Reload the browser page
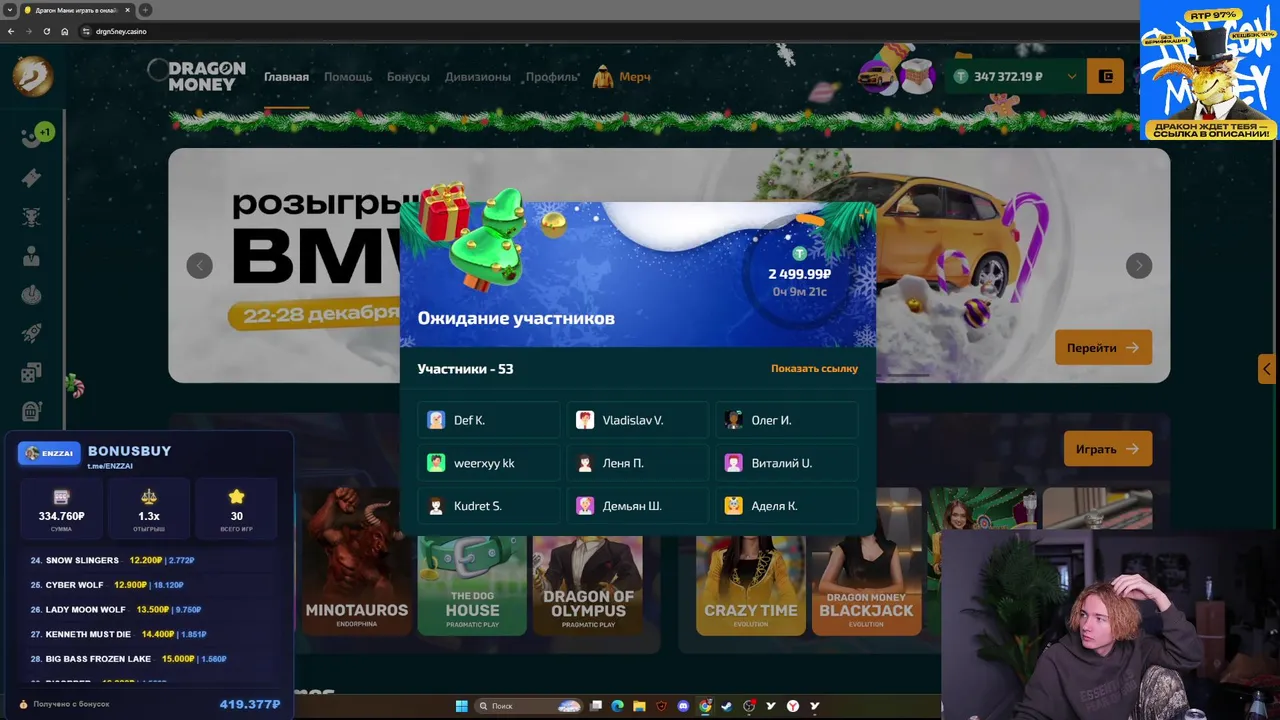The height and width of the screenshot is (720, 1280). tap(46, 31)
